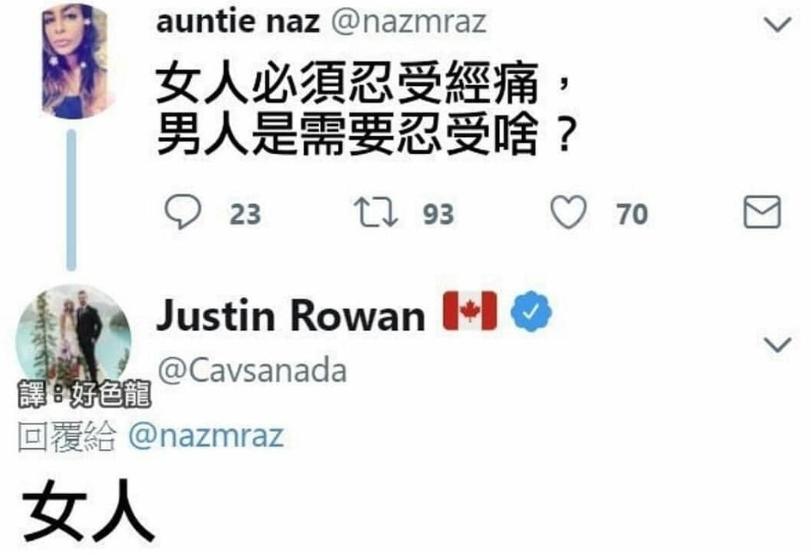Open the @nazmraz handle in header
The width and height of the screenshot is (811, 553).
tap(409, 22)
